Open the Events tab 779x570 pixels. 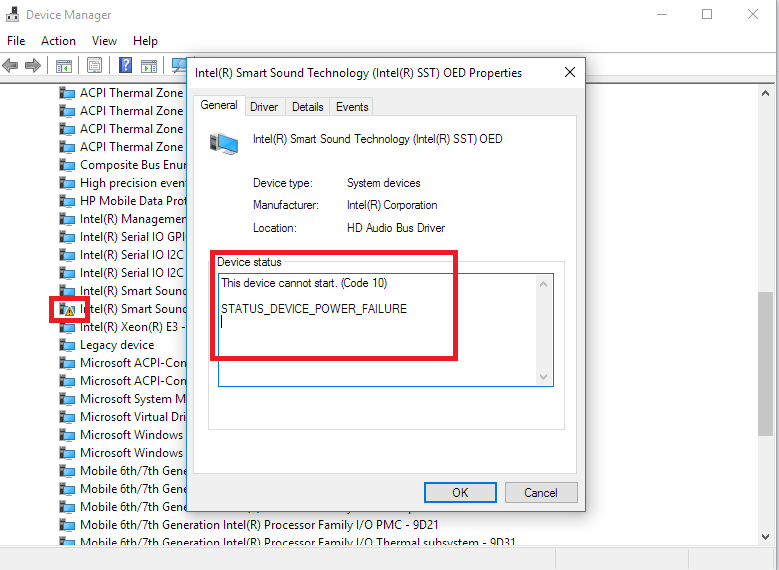pyautogui.click(x=352, y=107)
